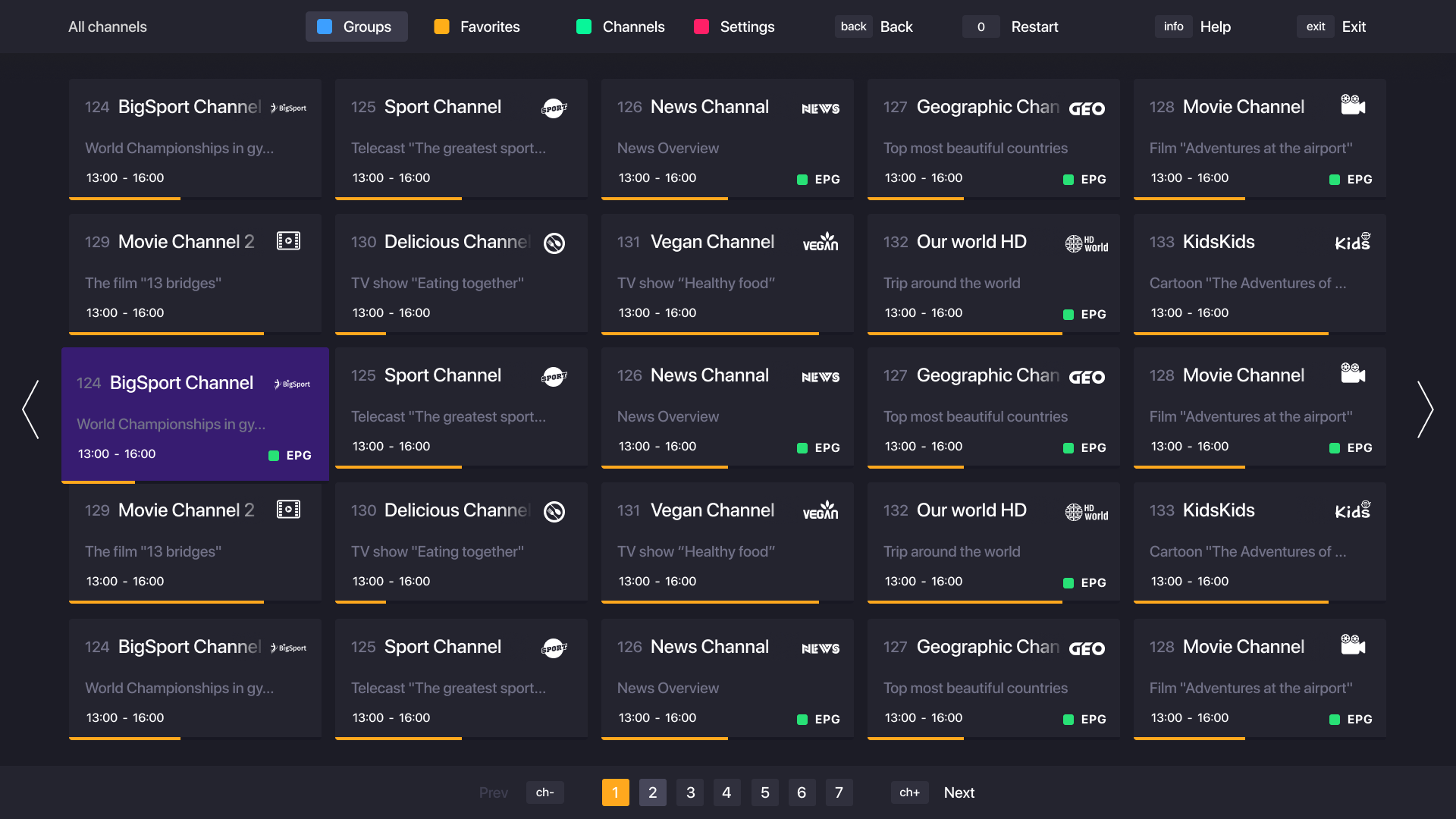Open page 4 in pagination

point(726,792)
